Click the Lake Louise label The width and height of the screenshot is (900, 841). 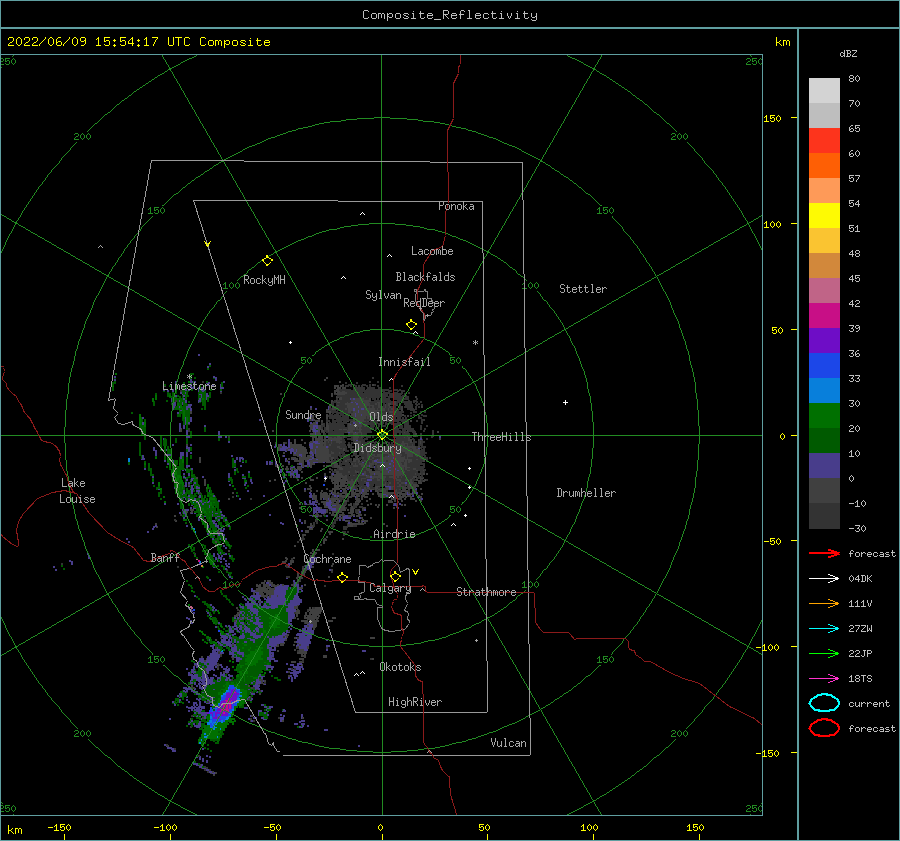click(x=77, y=491)
